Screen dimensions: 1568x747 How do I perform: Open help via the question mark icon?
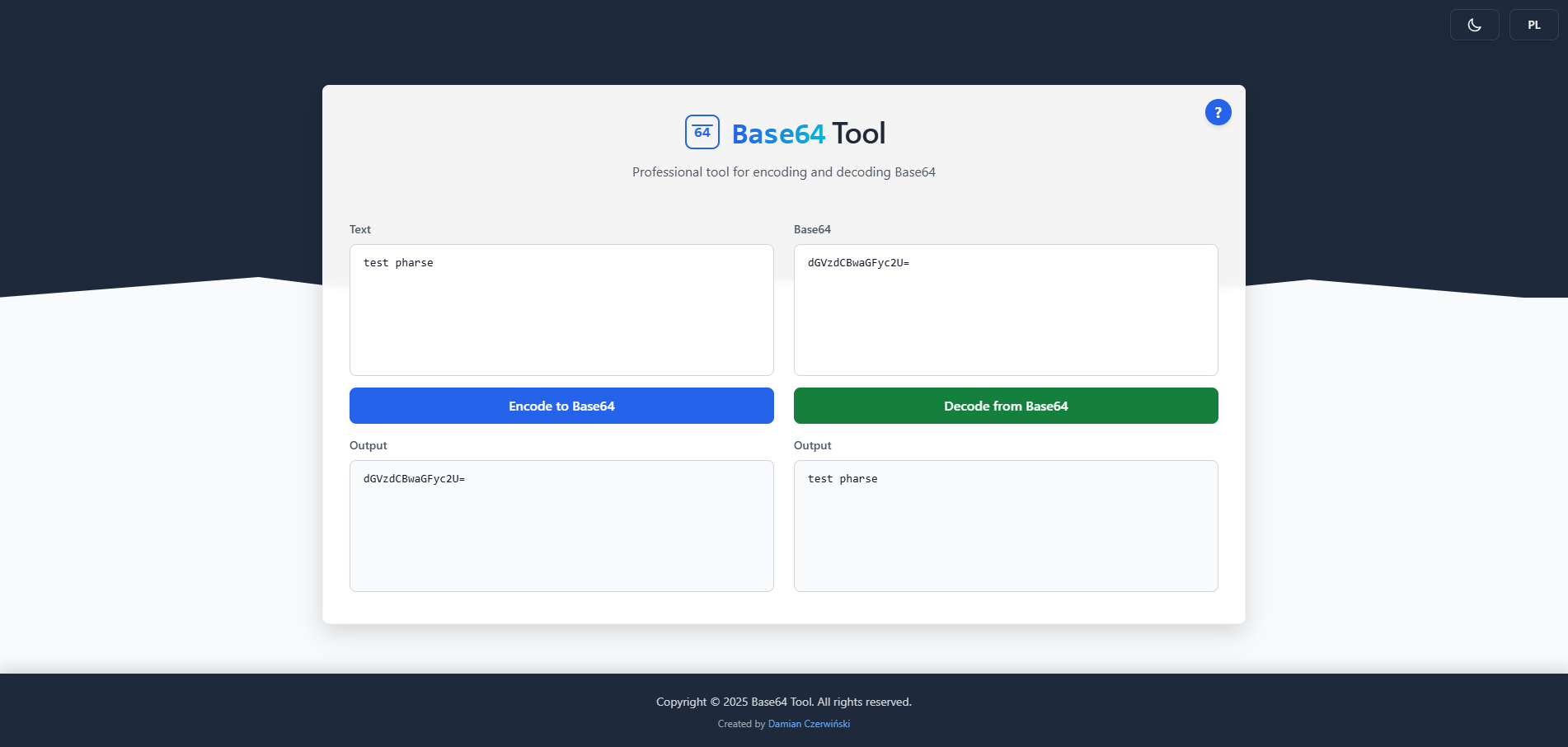click(x=1218, y=112)
